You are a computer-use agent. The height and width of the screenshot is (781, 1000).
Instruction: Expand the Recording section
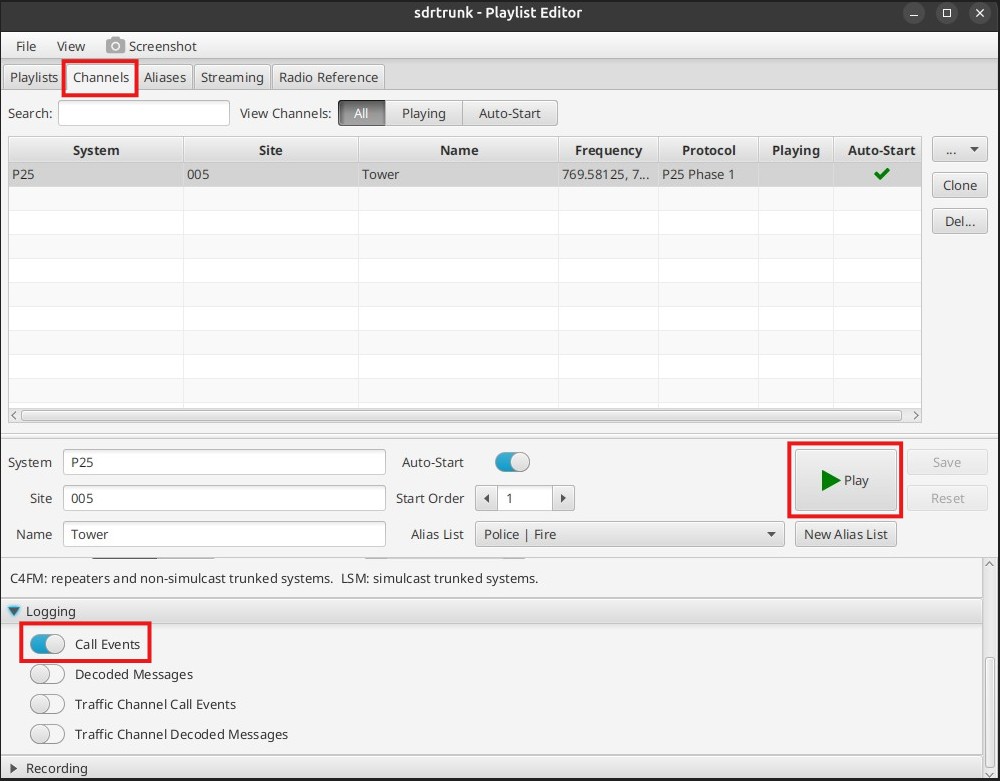point(13,768)
